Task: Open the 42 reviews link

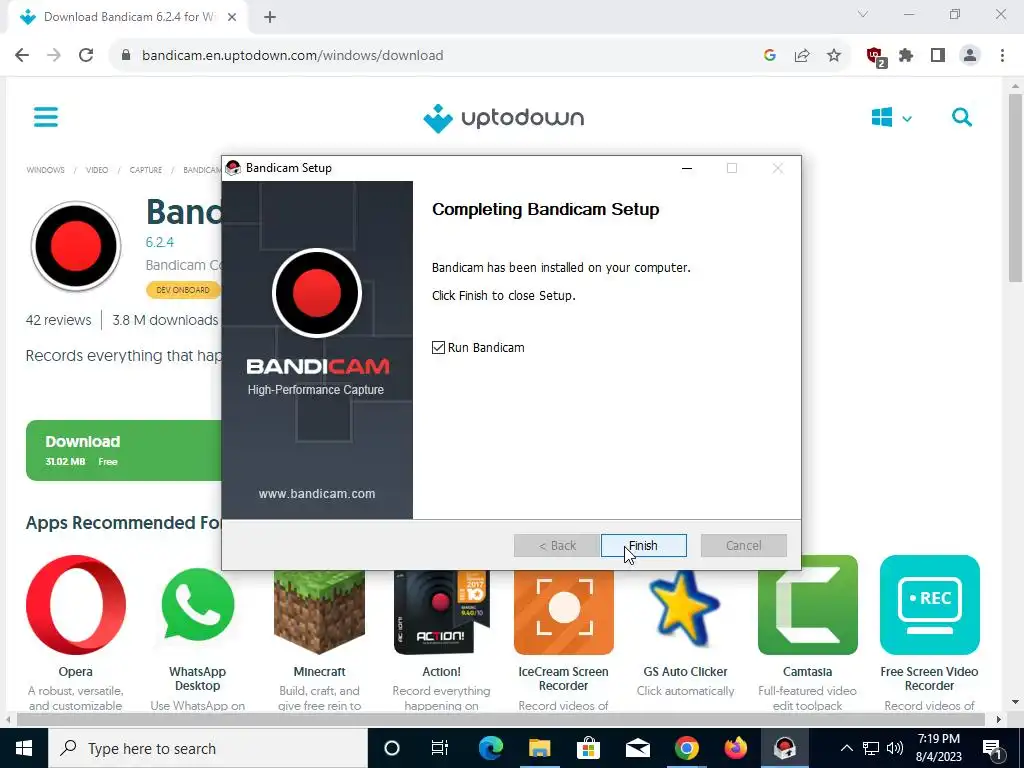Action: (x=58, y=320)
